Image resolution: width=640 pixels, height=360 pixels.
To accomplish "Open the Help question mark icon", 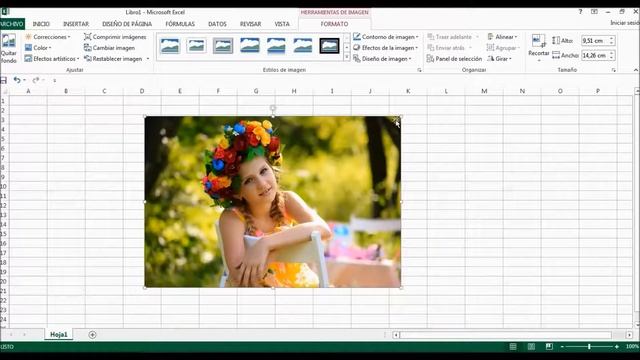I will coord(580,12).
